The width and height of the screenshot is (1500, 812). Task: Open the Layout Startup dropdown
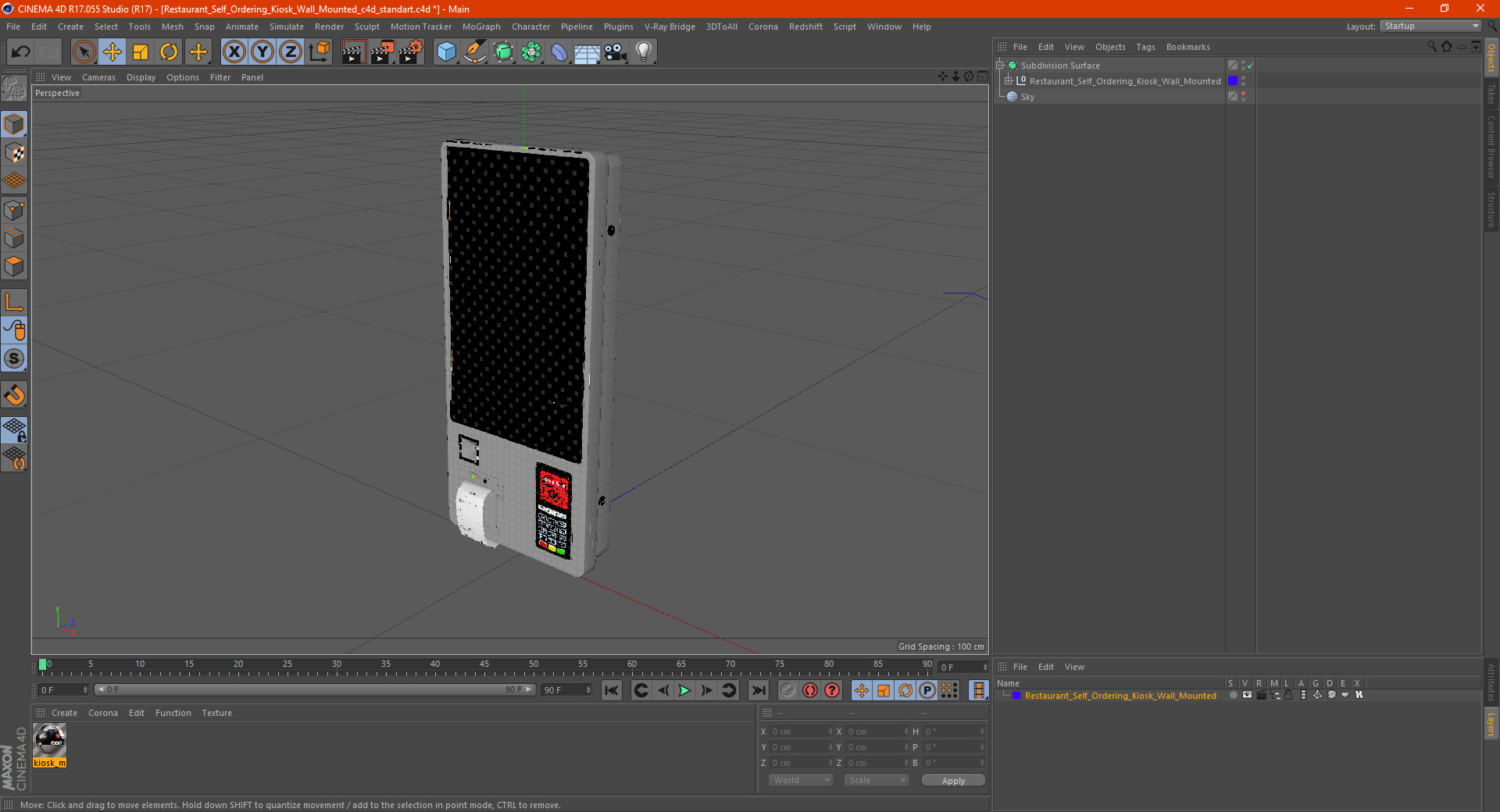1430,26
